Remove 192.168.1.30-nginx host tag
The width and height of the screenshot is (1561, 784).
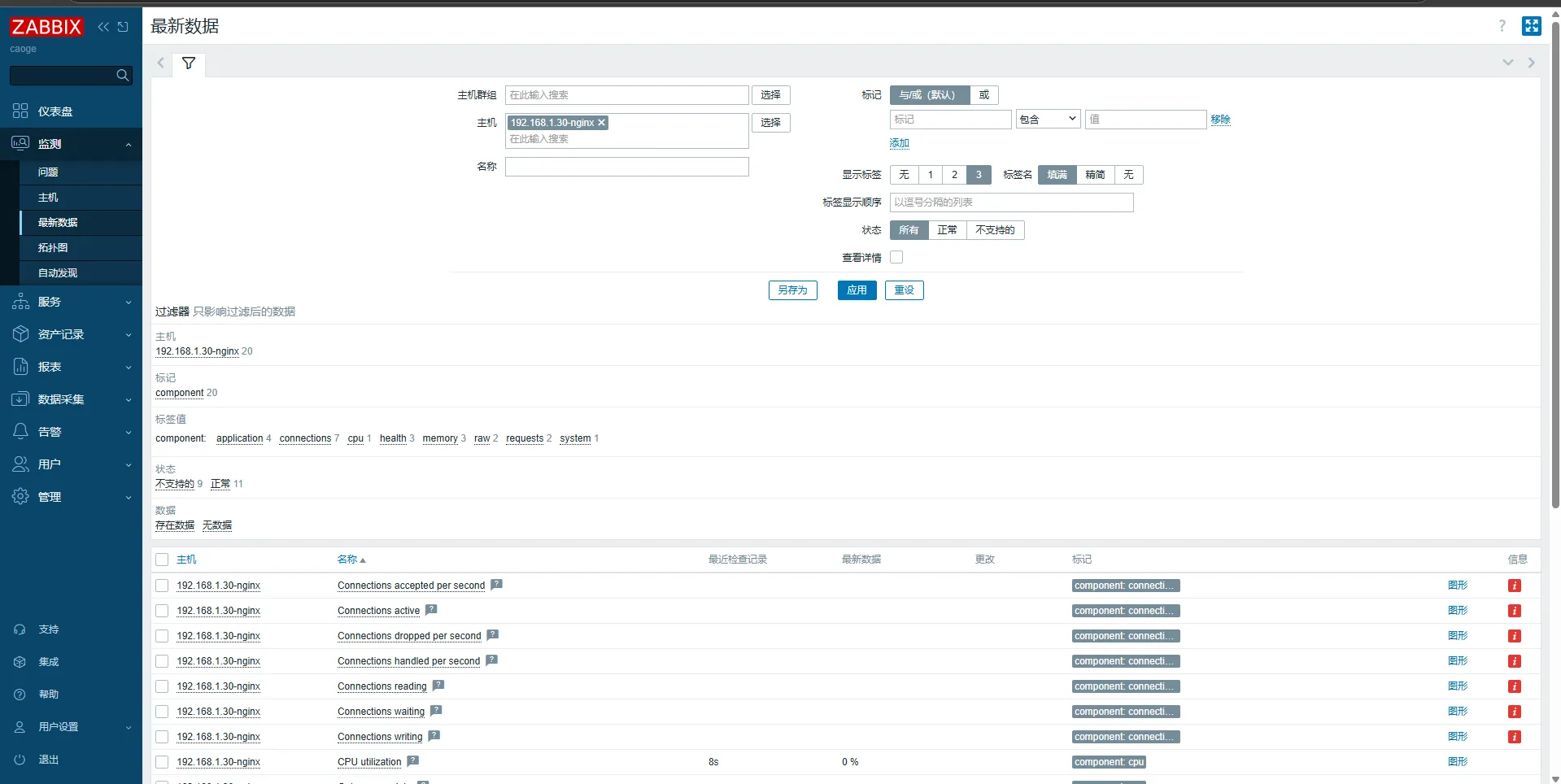tap(602, 123)
